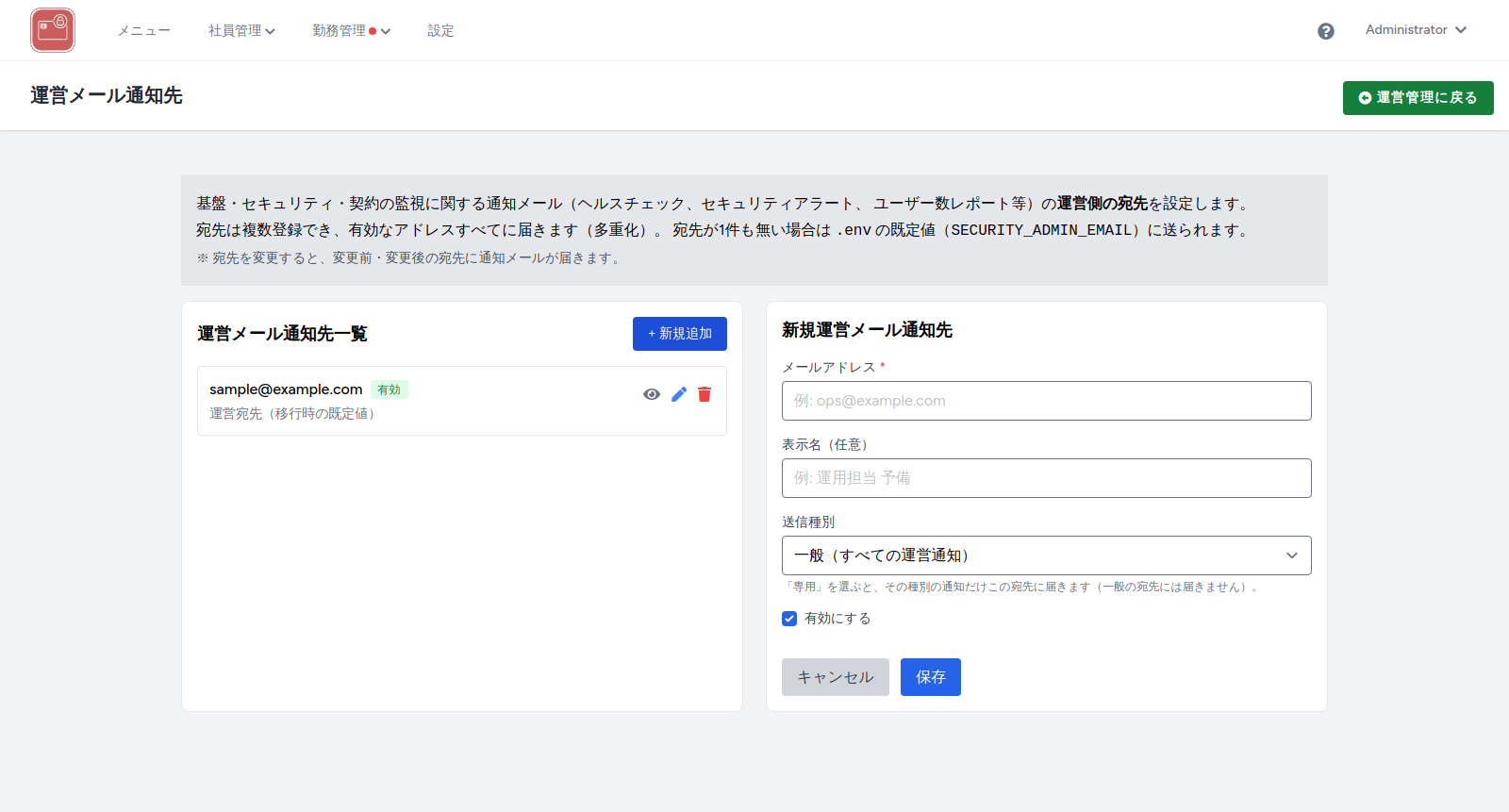Click the 新規運営メール通知先 heading

867,330
